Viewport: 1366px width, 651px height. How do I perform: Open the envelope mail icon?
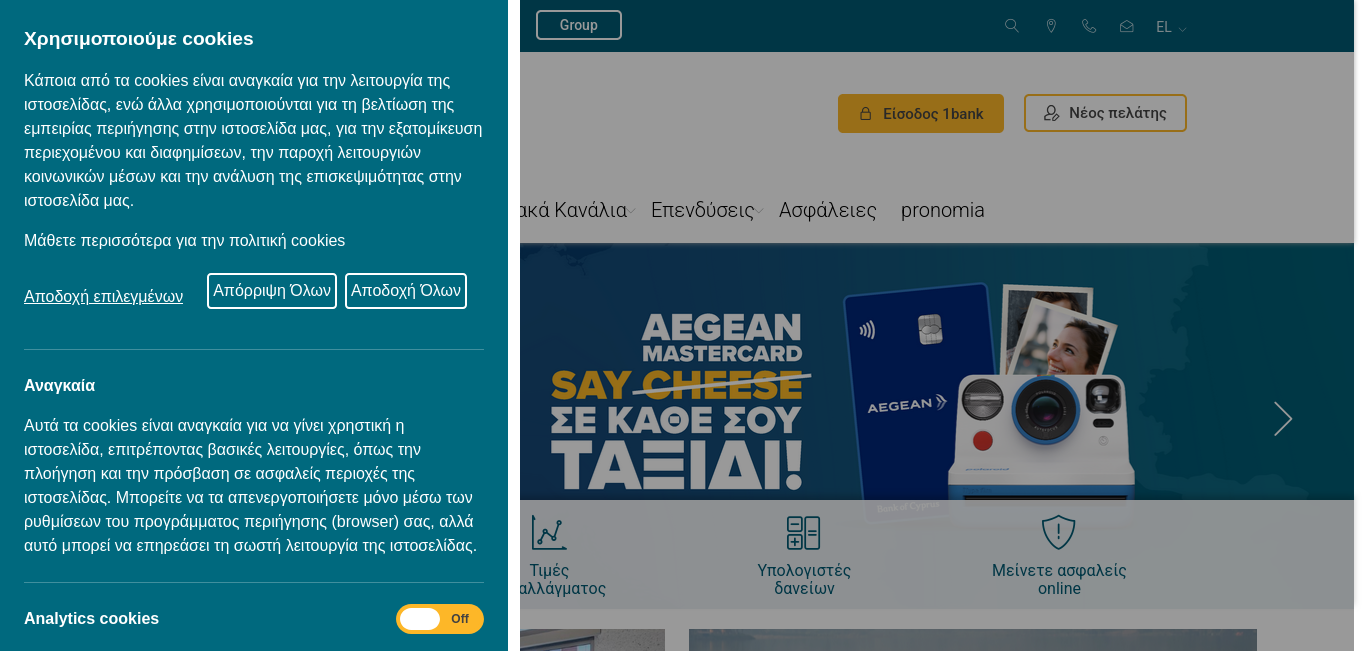click(x=1127, y=26)
